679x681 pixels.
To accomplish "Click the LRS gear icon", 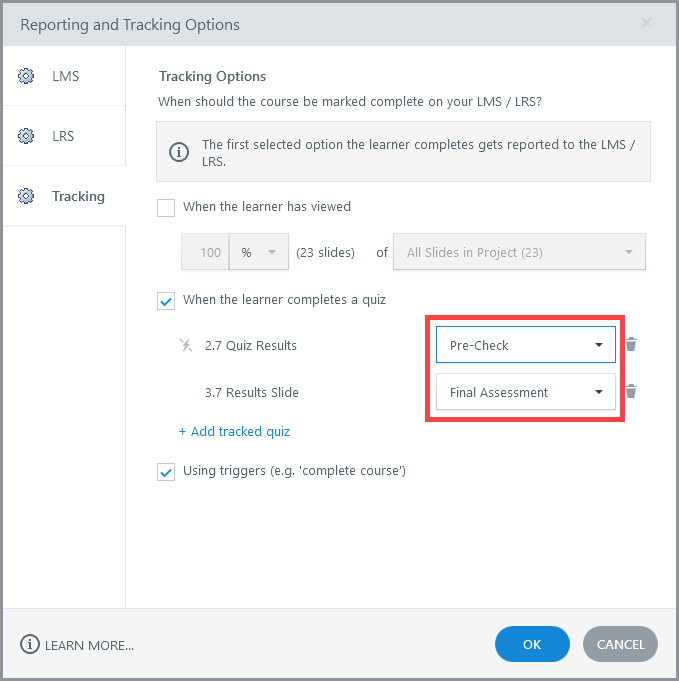I will (27, 136).
